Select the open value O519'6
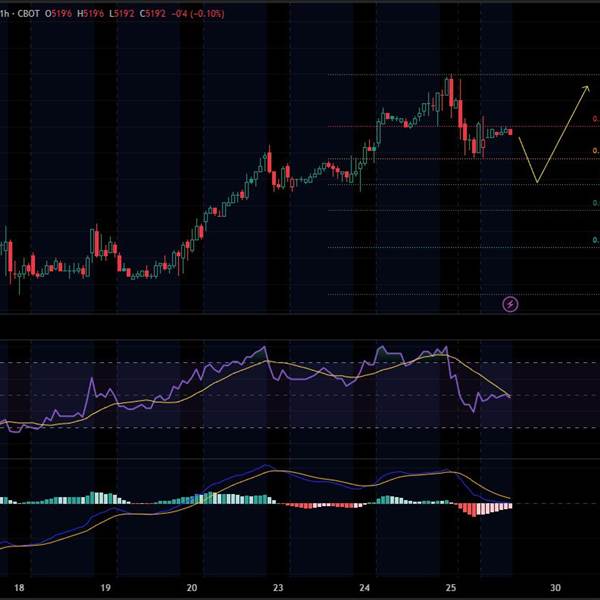 pyautogui.click(x=58, y=14)
